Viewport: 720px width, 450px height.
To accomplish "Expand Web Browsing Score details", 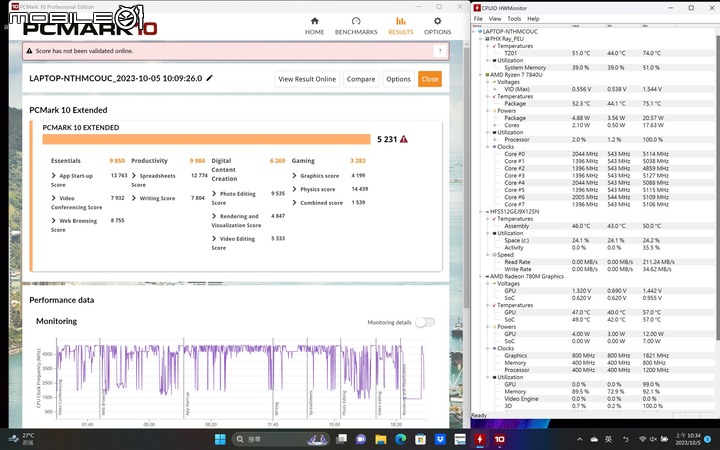I will coord(53,220).
